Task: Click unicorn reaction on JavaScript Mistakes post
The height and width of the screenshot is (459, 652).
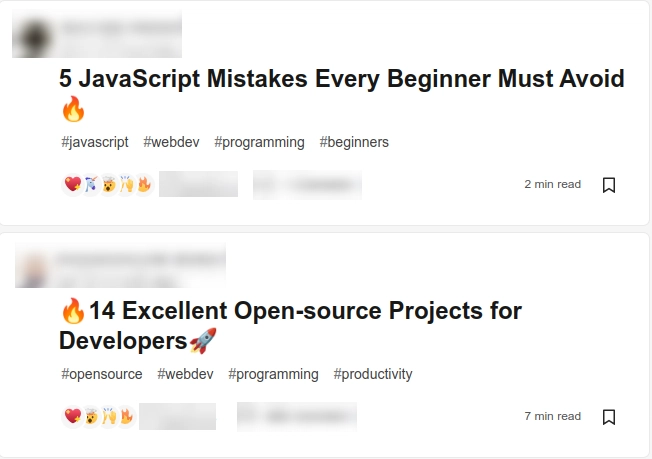Action: coord(91,184)
